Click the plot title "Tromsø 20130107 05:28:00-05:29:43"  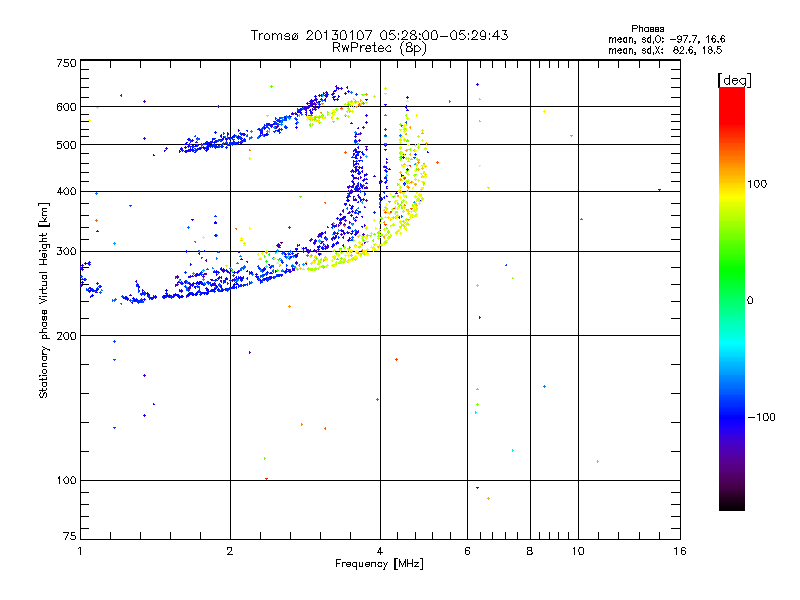(x=379, y=35)
